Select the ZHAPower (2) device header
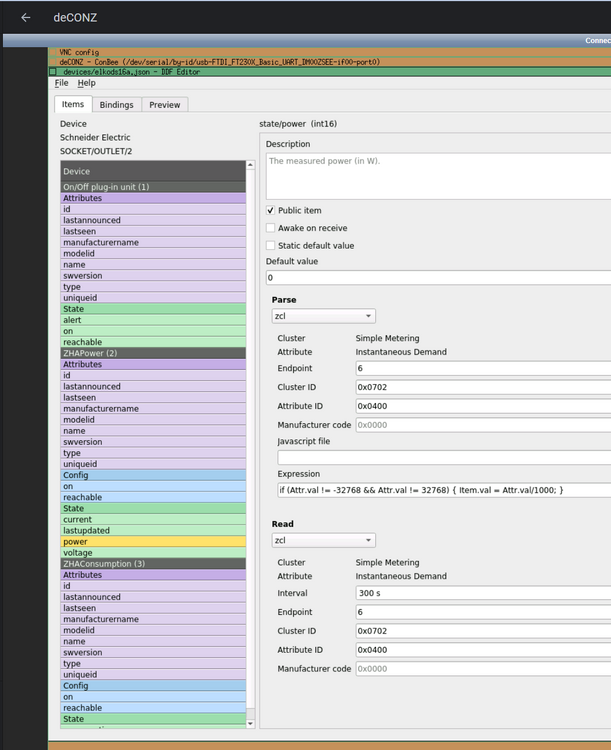This screenshot has height=750, width=611. point(153,353)
